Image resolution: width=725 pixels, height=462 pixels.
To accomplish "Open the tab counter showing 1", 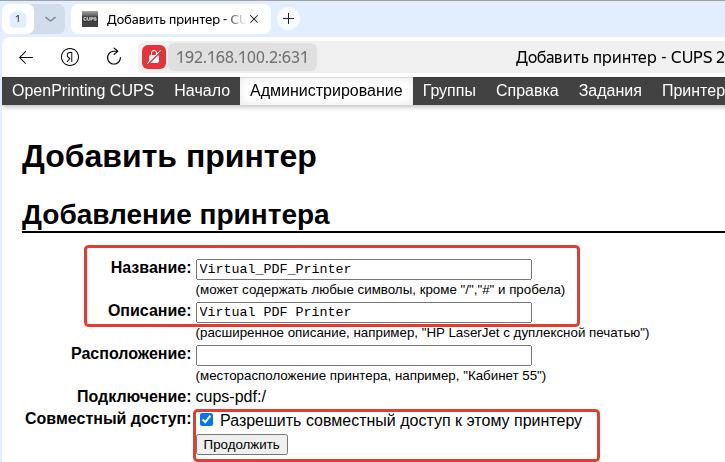I will (18, 19).
